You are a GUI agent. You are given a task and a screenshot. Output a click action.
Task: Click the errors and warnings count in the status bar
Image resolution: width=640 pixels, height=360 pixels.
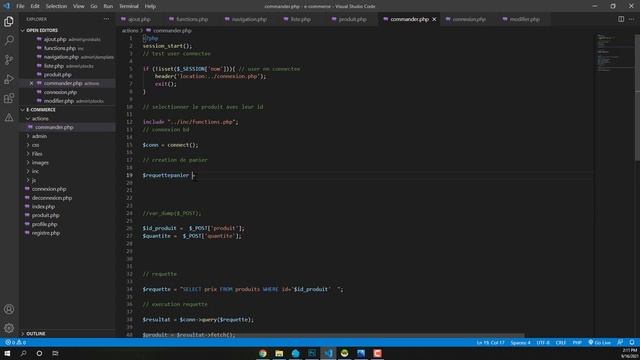(x=16, y=342)
